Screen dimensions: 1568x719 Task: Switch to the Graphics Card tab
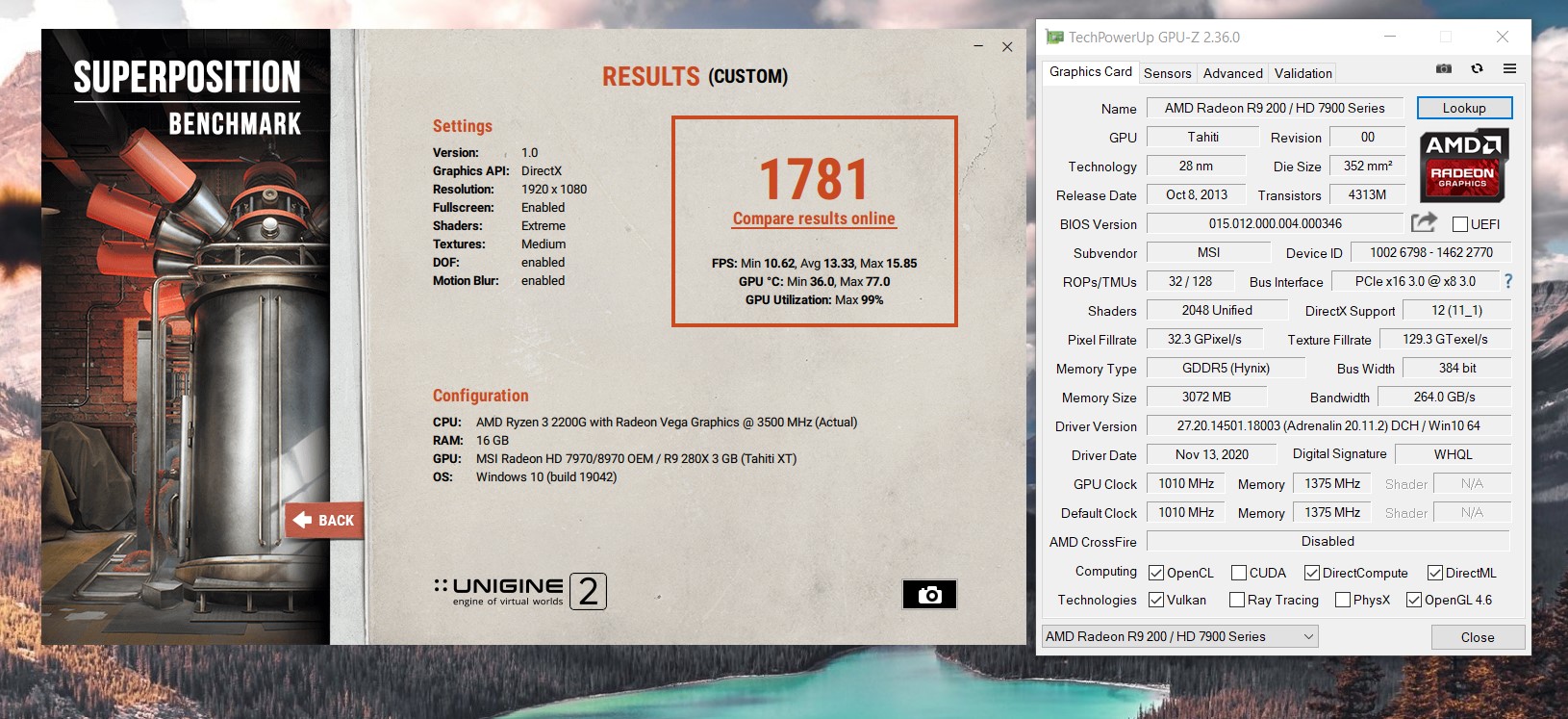1091,71
